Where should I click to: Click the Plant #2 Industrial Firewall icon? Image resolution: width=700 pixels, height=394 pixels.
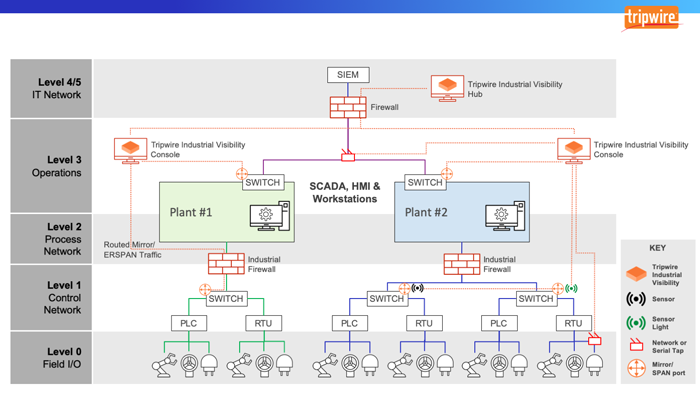[462, 264]
